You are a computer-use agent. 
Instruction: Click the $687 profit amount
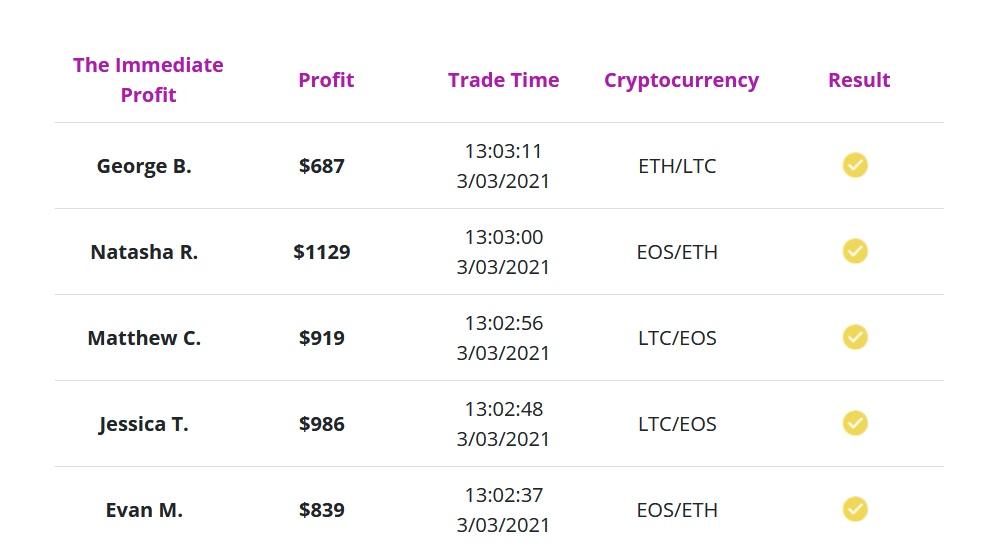[x=322, y=166]
